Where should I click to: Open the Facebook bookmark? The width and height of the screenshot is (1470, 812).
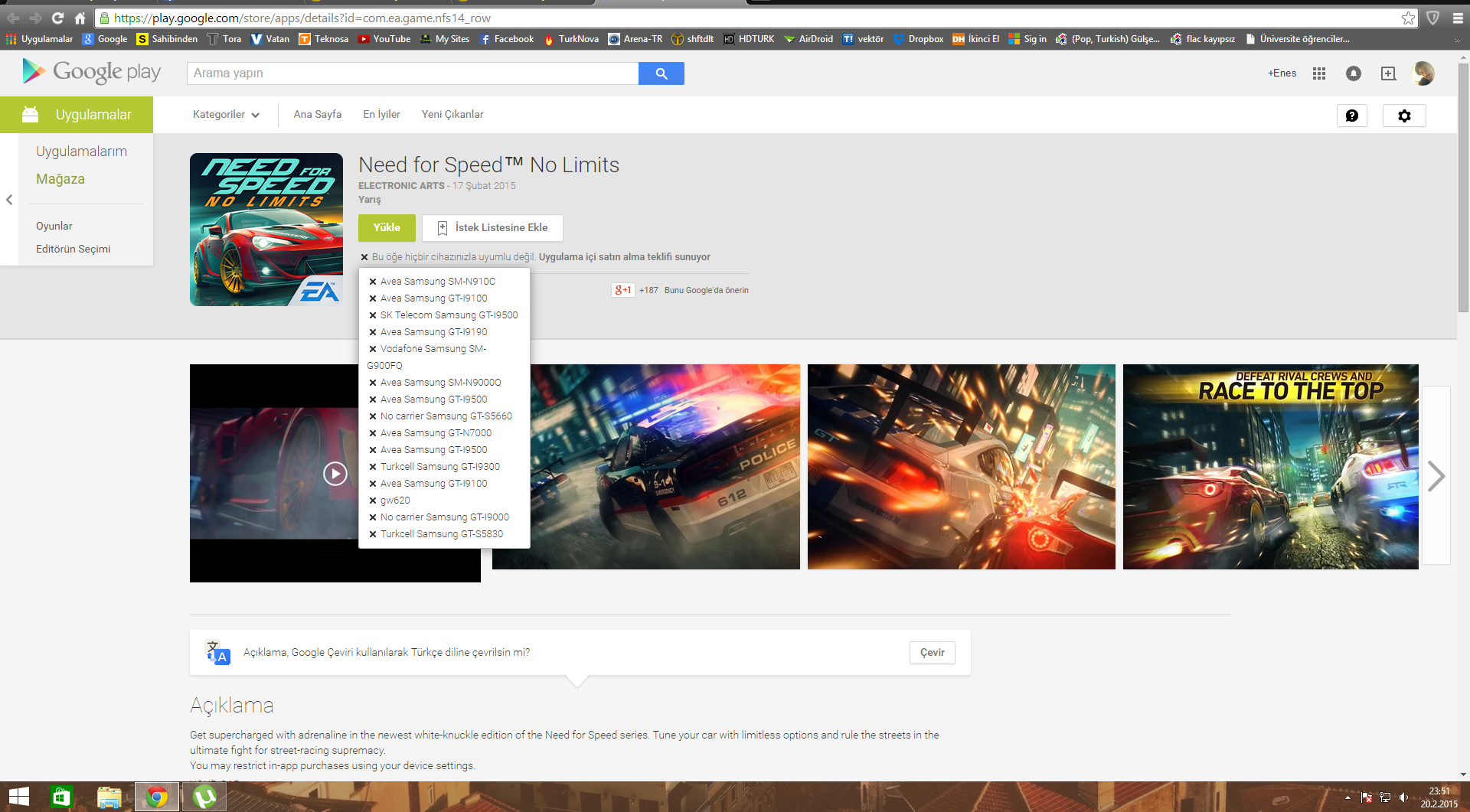pos(506,39)
